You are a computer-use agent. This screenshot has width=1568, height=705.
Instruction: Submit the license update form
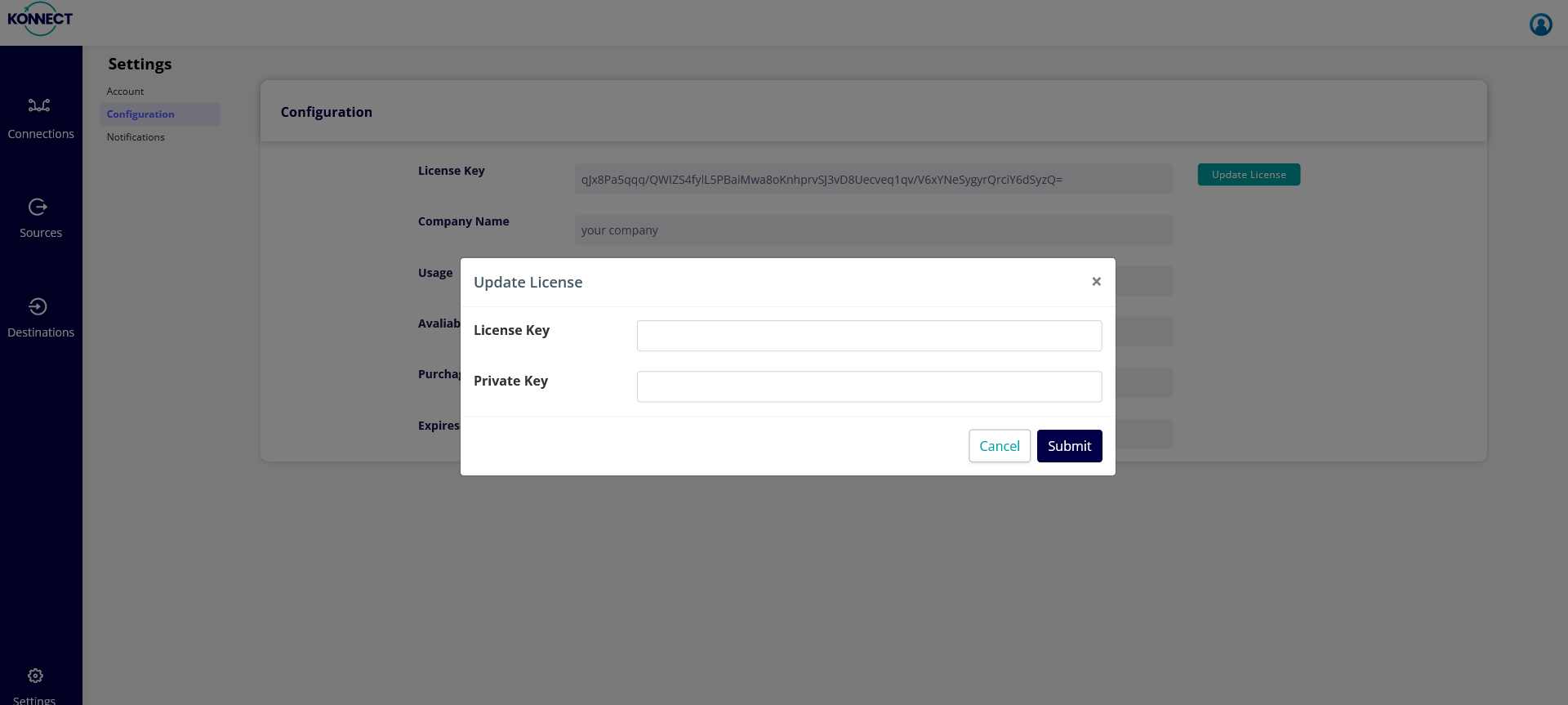click(x=1069, y=446)
